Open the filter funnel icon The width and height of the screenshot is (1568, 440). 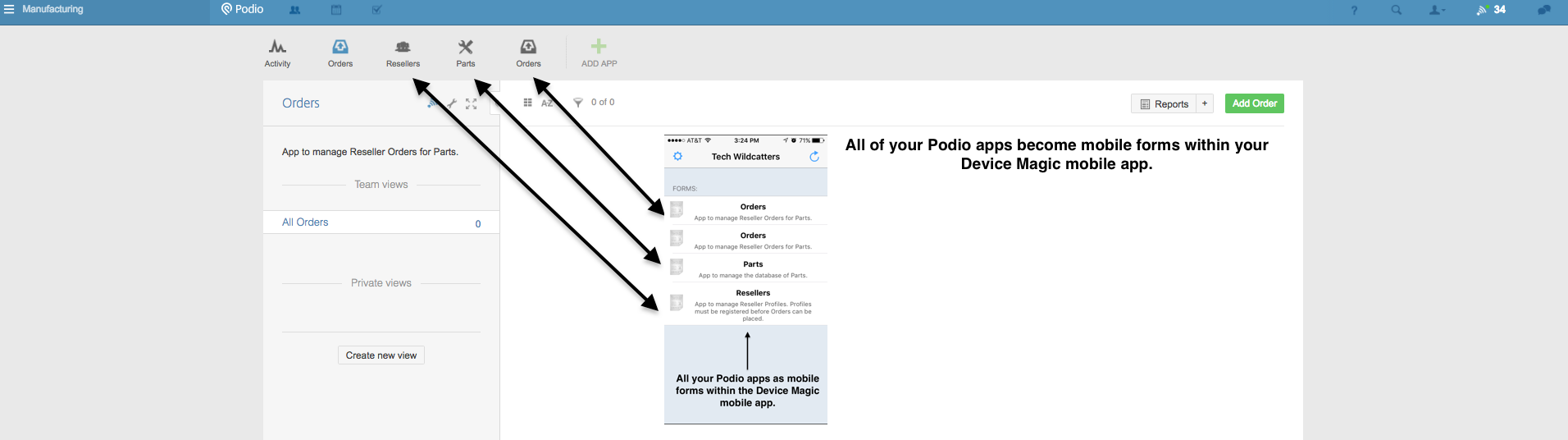click(578, 103)
